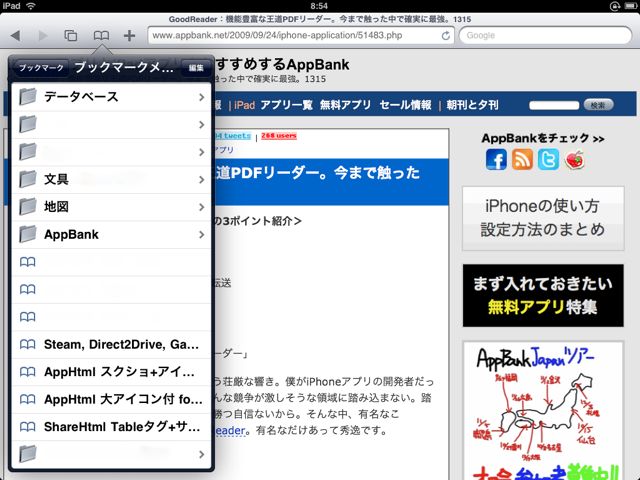Tap the Wi-Fi status icon
The height and width of the screenshot is (480, 640).
(30, 6)
